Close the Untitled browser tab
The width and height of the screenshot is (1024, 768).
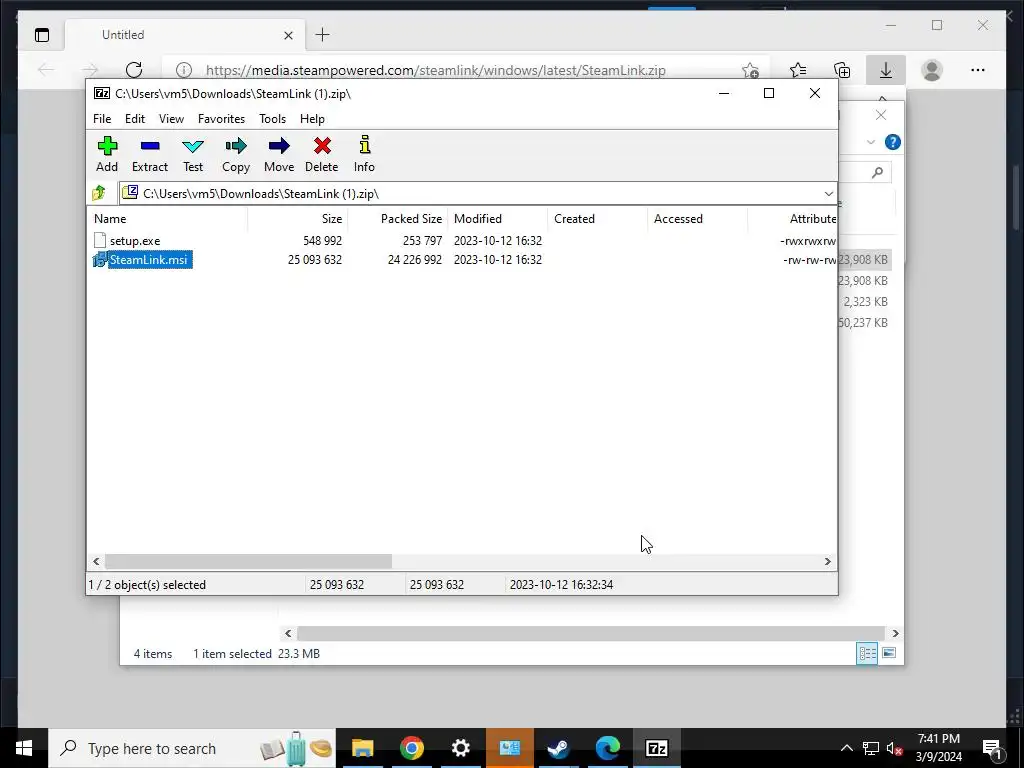tap(288, 35)
